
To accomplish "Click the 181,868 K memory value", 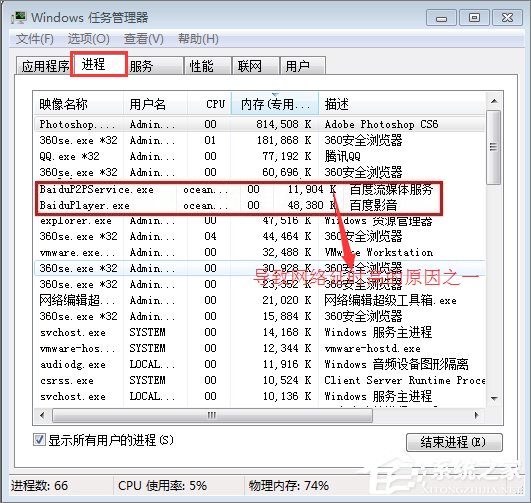I will point(284,140).
